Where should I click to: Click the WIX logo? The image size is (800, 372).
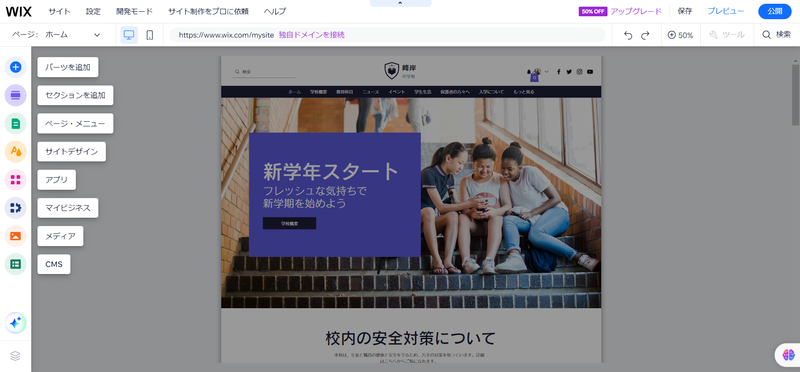(x=18, y=11)
